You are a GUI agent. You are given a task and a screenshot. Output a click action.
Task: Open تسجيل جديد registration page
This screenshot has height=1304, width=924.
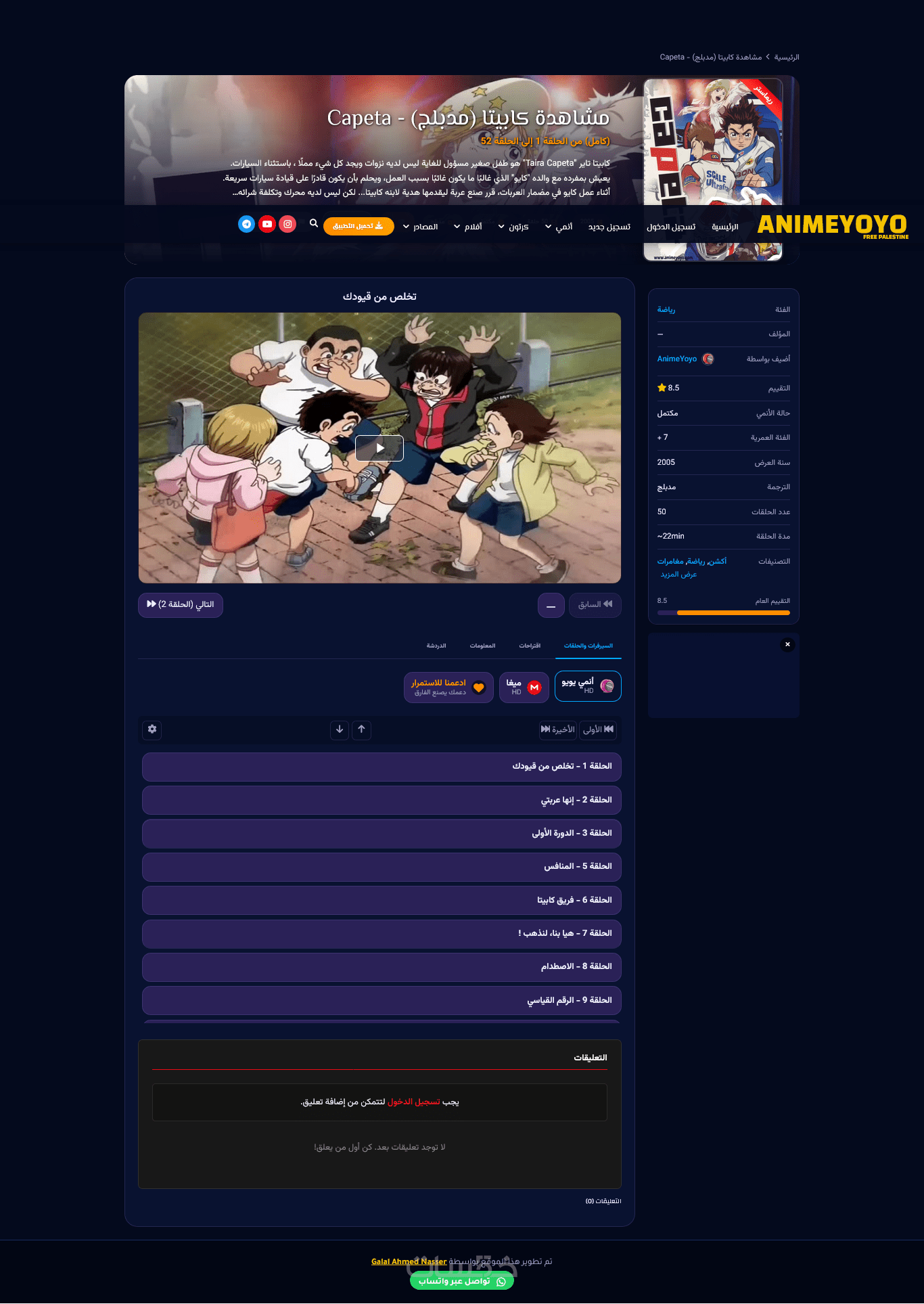tap(609, 227)
